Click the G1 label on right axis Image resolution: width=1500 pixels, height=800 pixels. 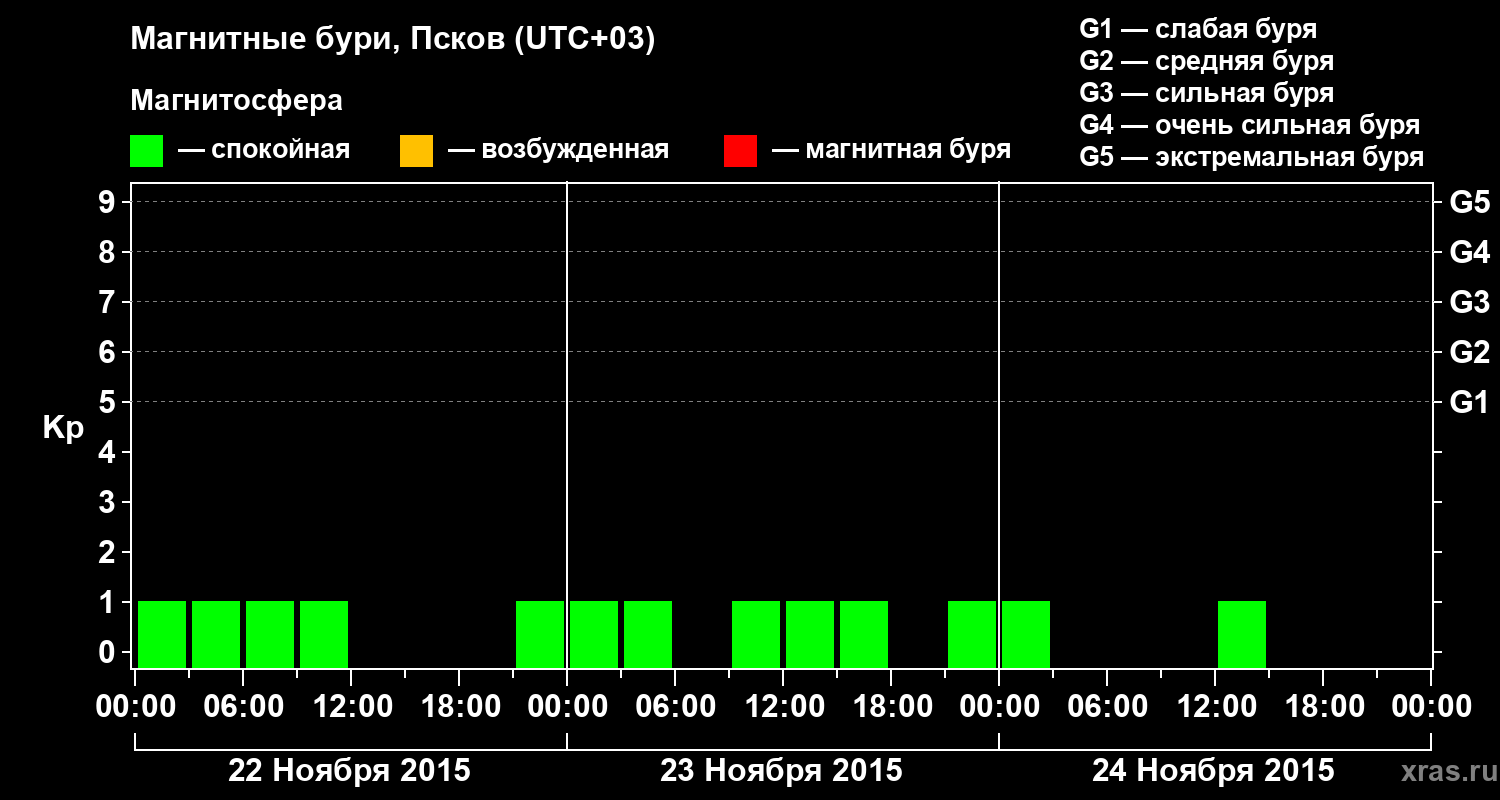1470,402
